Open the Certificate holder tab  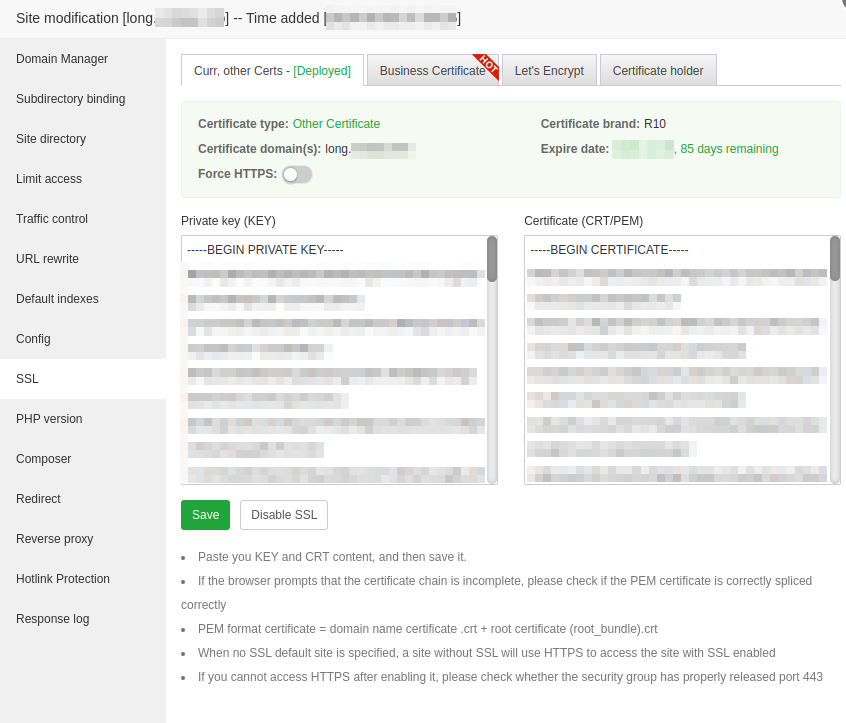(657, 71)
